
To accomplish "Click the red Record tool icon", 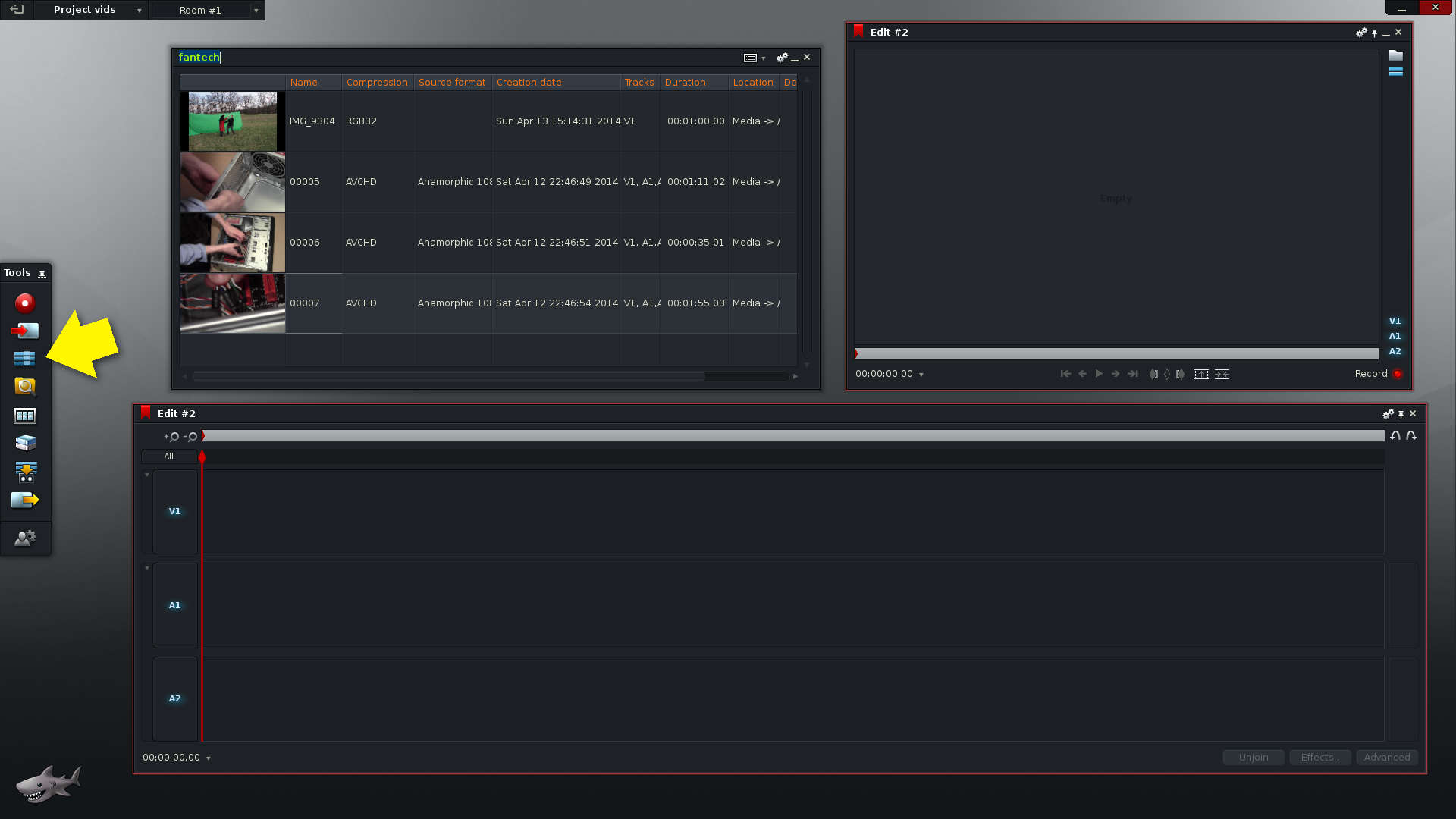I will tap(25, 303).
